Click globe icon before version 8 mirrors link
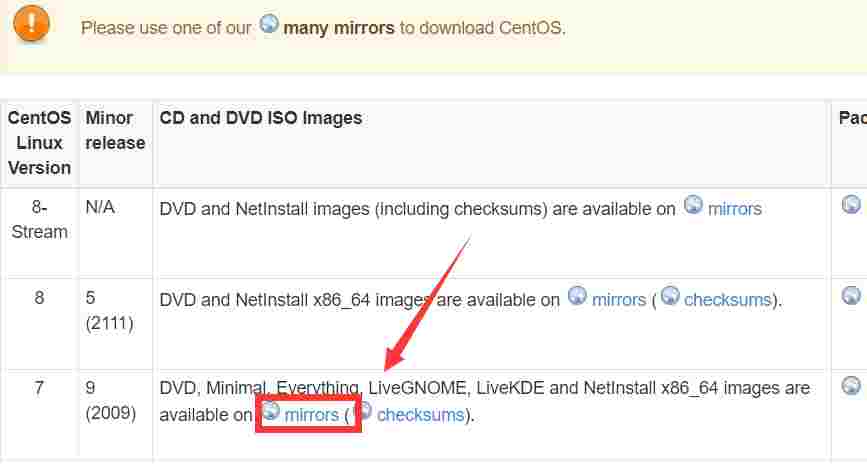Image resolution: width=867 pixels, height=476 pixels. pyautogui.click(x=577, y=296)
